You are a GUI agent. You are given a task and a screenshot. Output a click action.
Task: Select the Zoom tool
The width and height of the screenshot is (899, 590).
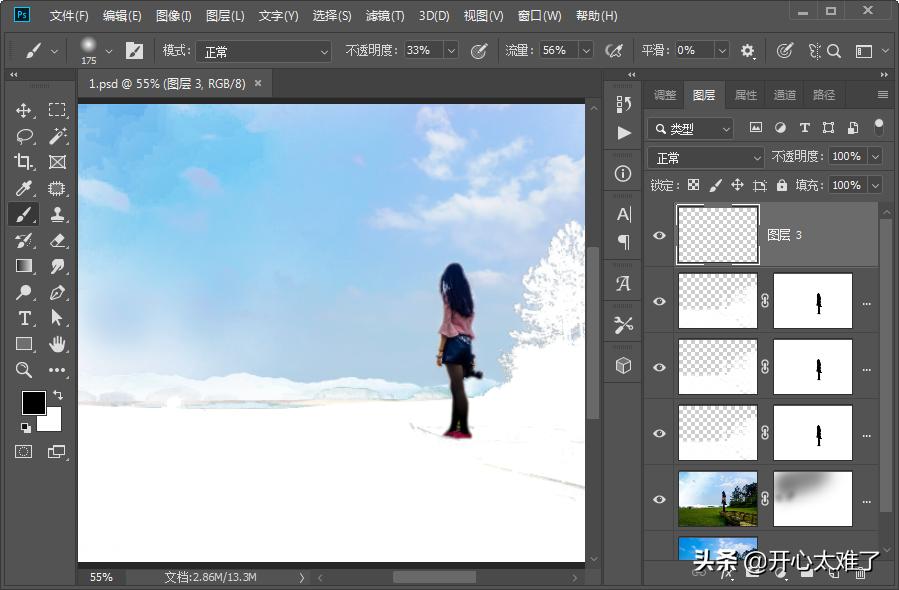(x=22, y=370)
